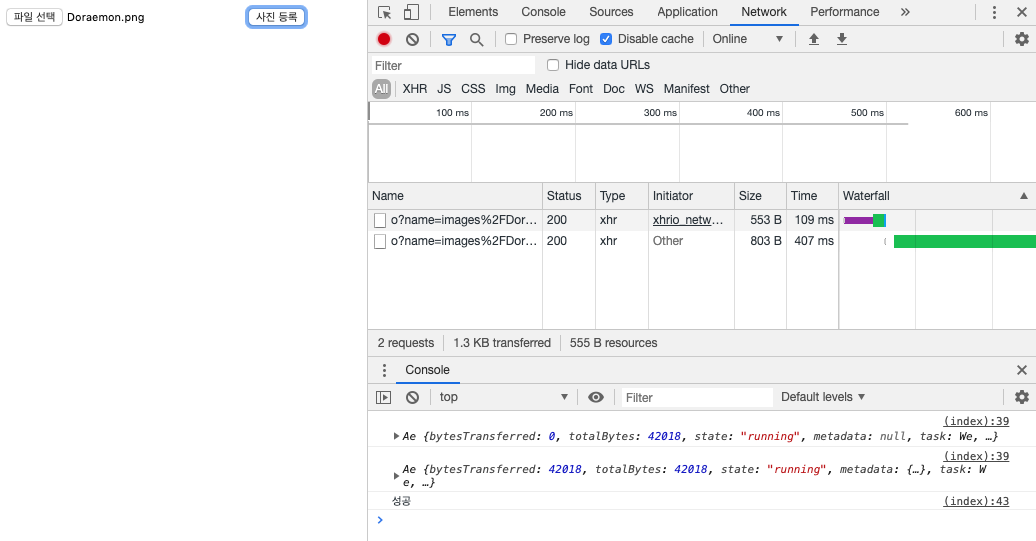Expand the first Ae object with bytesTransferred 0

tap(396, 436)
